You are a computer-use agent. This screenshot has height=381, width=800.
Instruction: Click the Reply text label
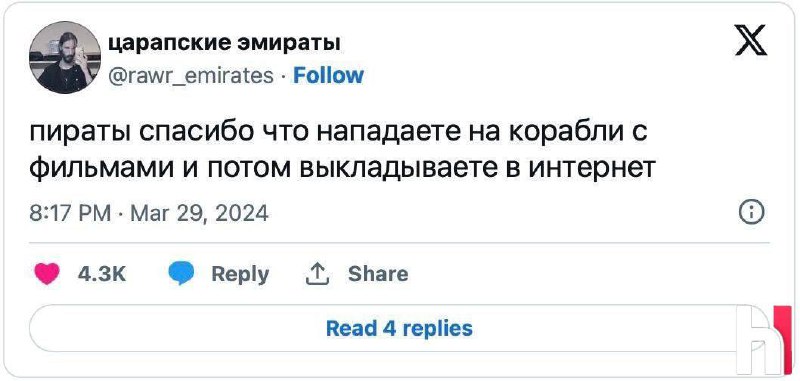[240, 275]
